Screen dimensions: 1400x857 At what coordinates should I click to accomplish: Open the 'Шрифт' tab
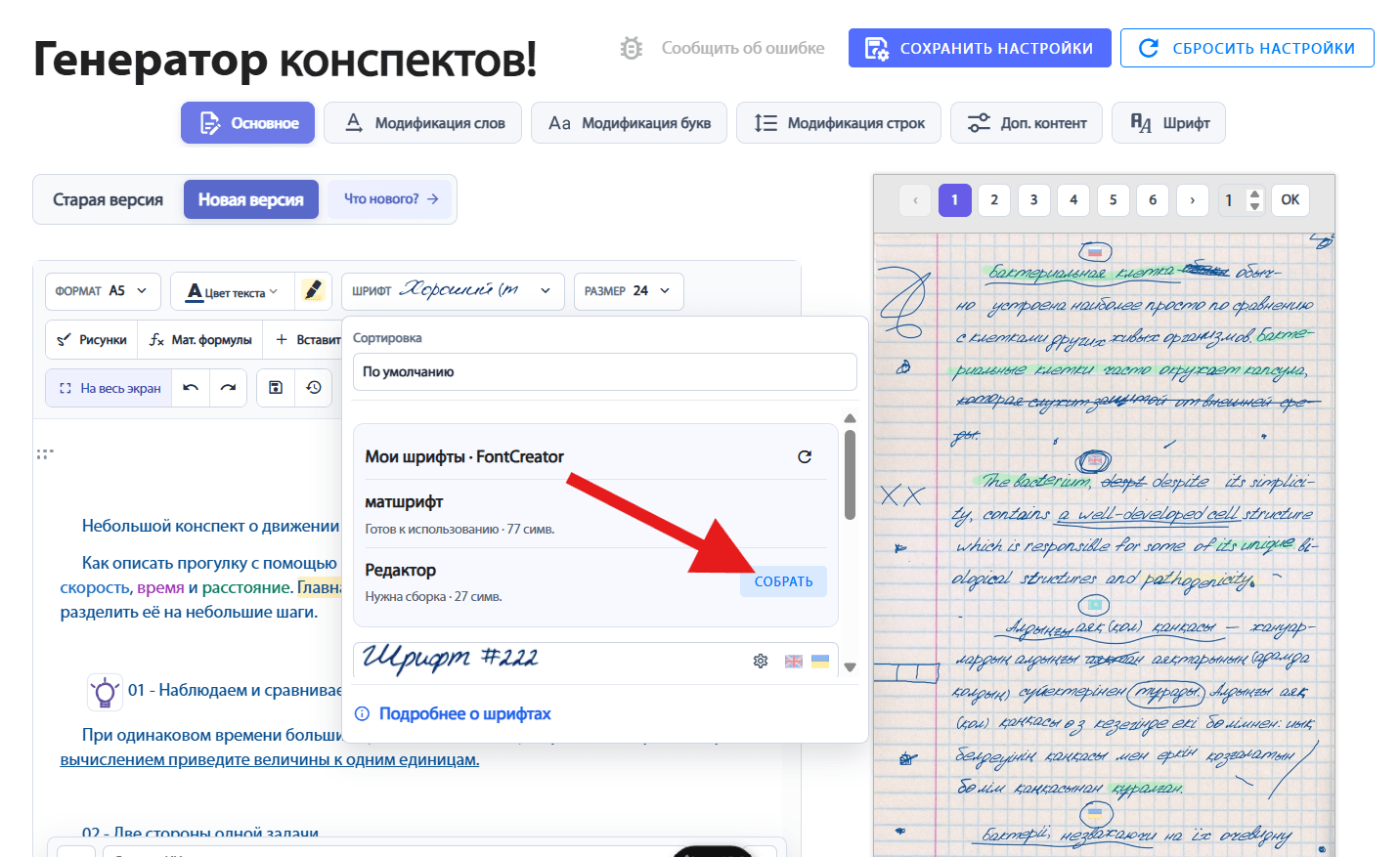tap(1168, 123)
